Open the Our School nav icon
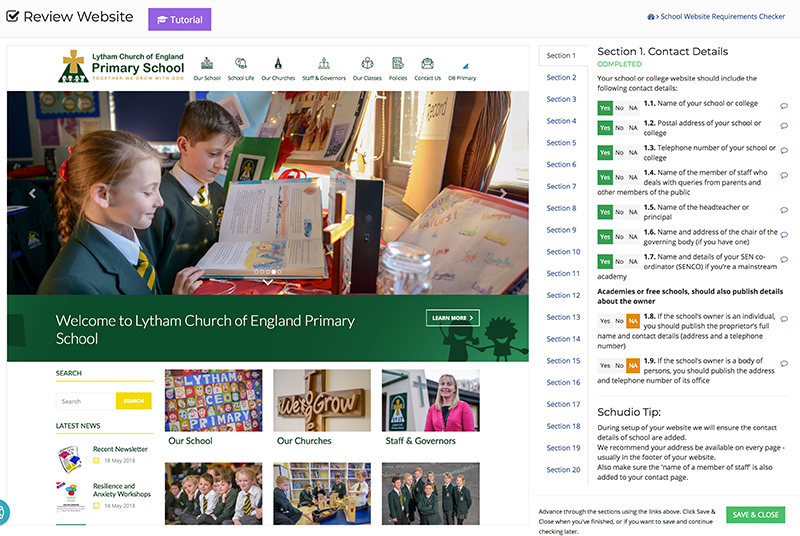This screenshot has height=536, width=800. [x=207, y=64]
